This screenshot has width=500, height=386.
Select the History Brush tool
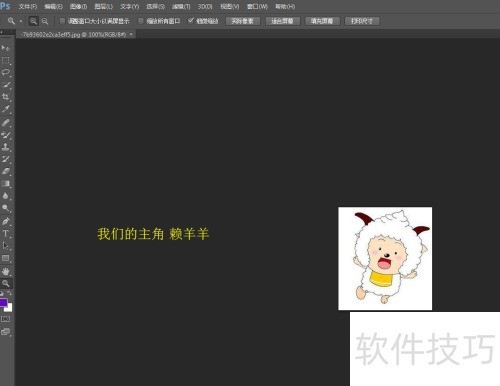[6, 159]
